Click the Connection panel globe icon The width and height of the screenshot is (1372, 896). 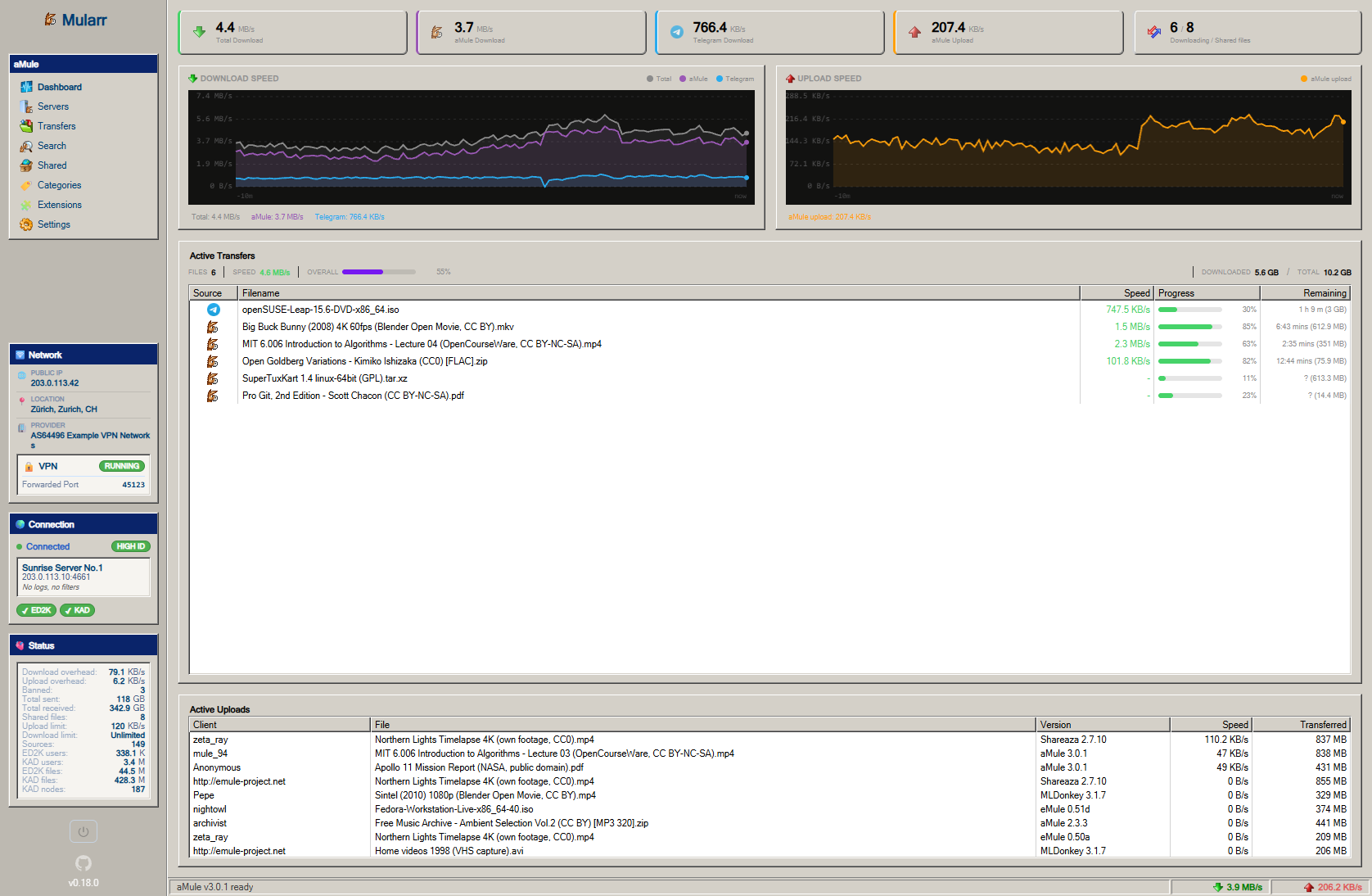[x=20, y=524]
